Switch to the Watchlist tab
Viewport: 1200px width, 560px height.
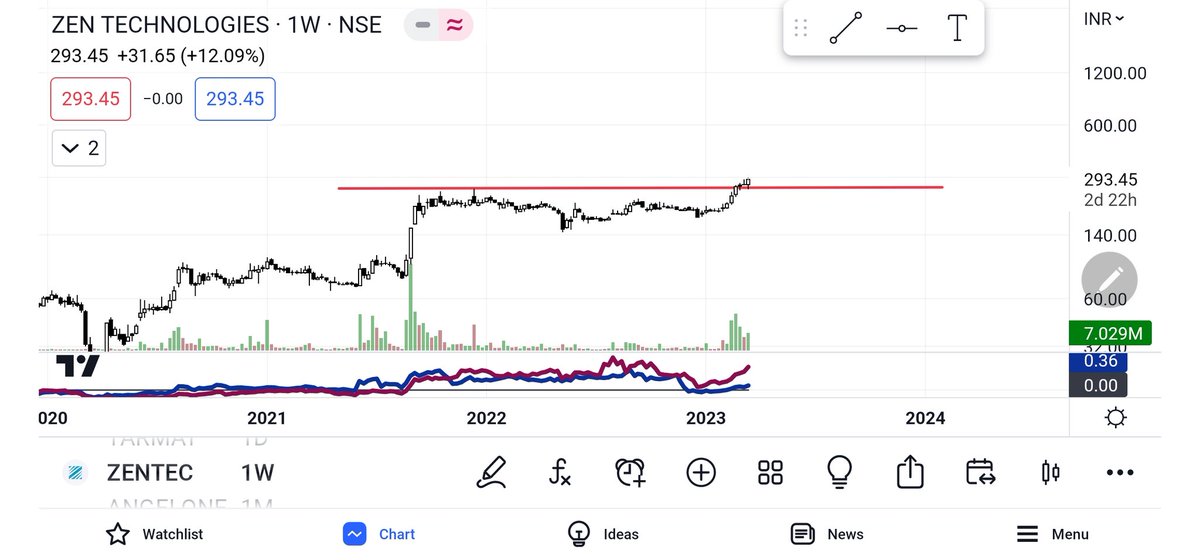[155, 534]
